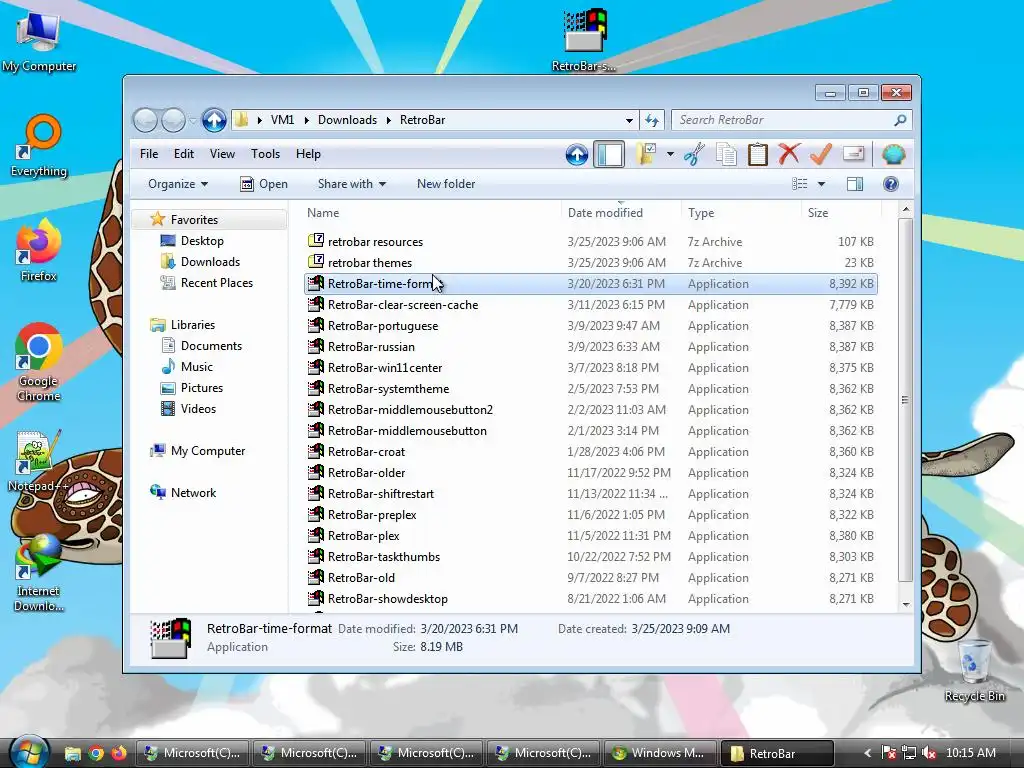Click the globe shell icon in toolbar

point(893,155)
